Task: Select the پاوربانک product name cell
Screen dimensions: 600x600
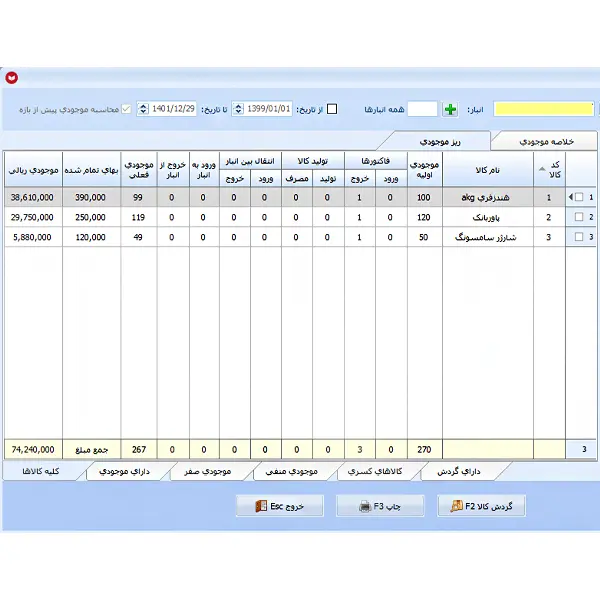Action: [x=488, y=217]
